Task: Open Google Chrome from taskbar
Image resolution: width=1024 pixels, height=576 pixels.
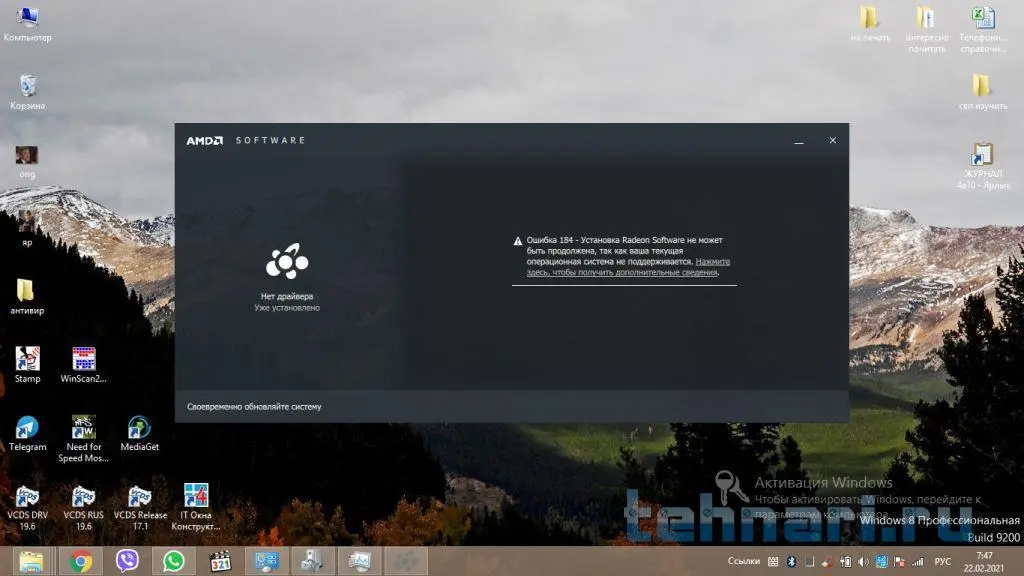Action: [x=80, y=561]
